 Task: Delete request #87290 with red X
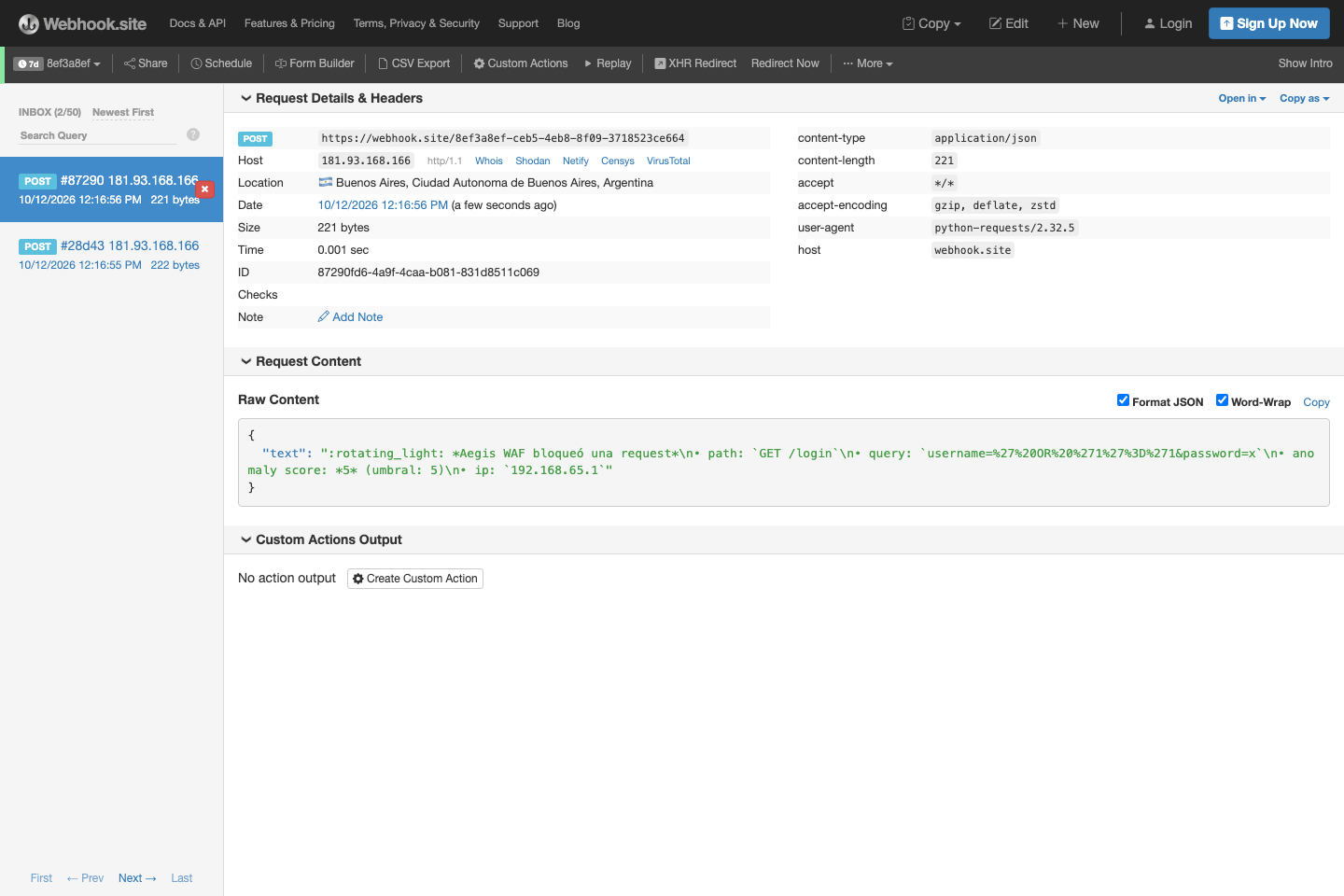click(205, 189)
